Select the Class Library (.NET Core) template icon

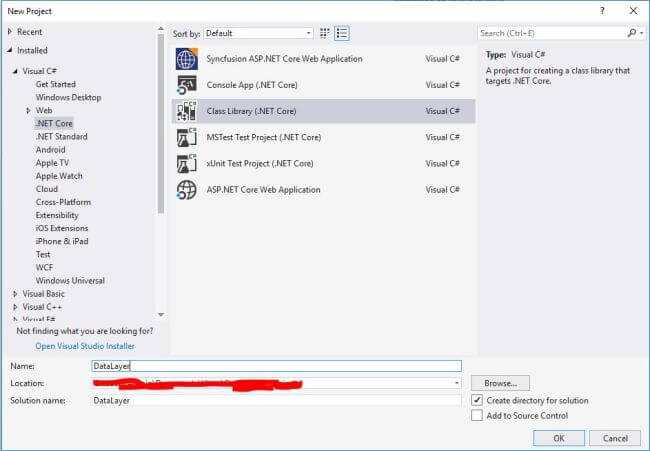(x=187, y=111)
